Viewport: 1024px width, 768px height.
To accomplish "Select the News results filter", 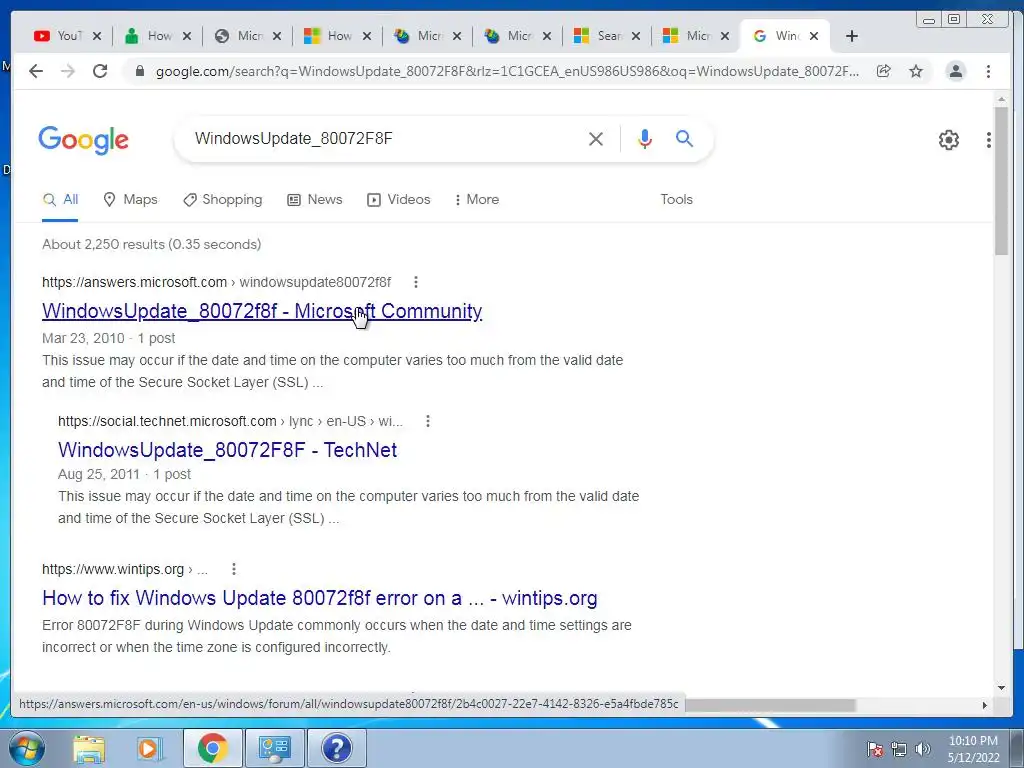I will tap(315, 200).
